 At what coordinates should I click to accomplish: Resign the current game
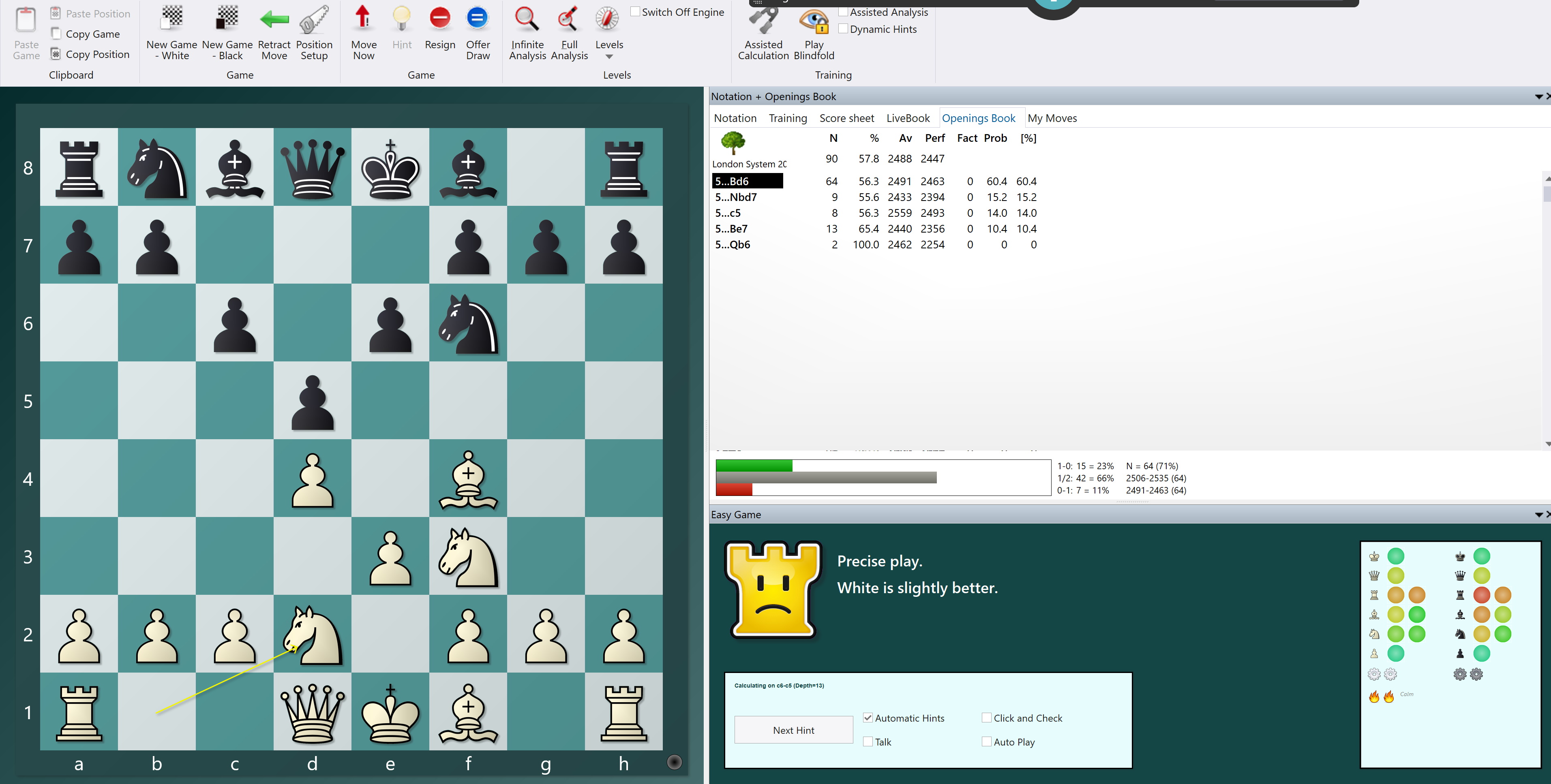coord(439,32)
